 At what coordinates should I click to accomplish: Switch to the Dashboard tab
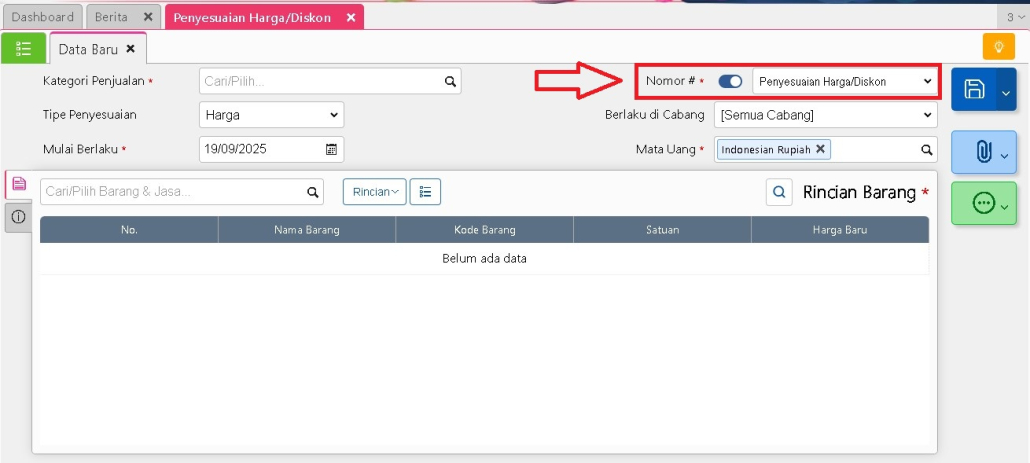click(x=42, y=17)
